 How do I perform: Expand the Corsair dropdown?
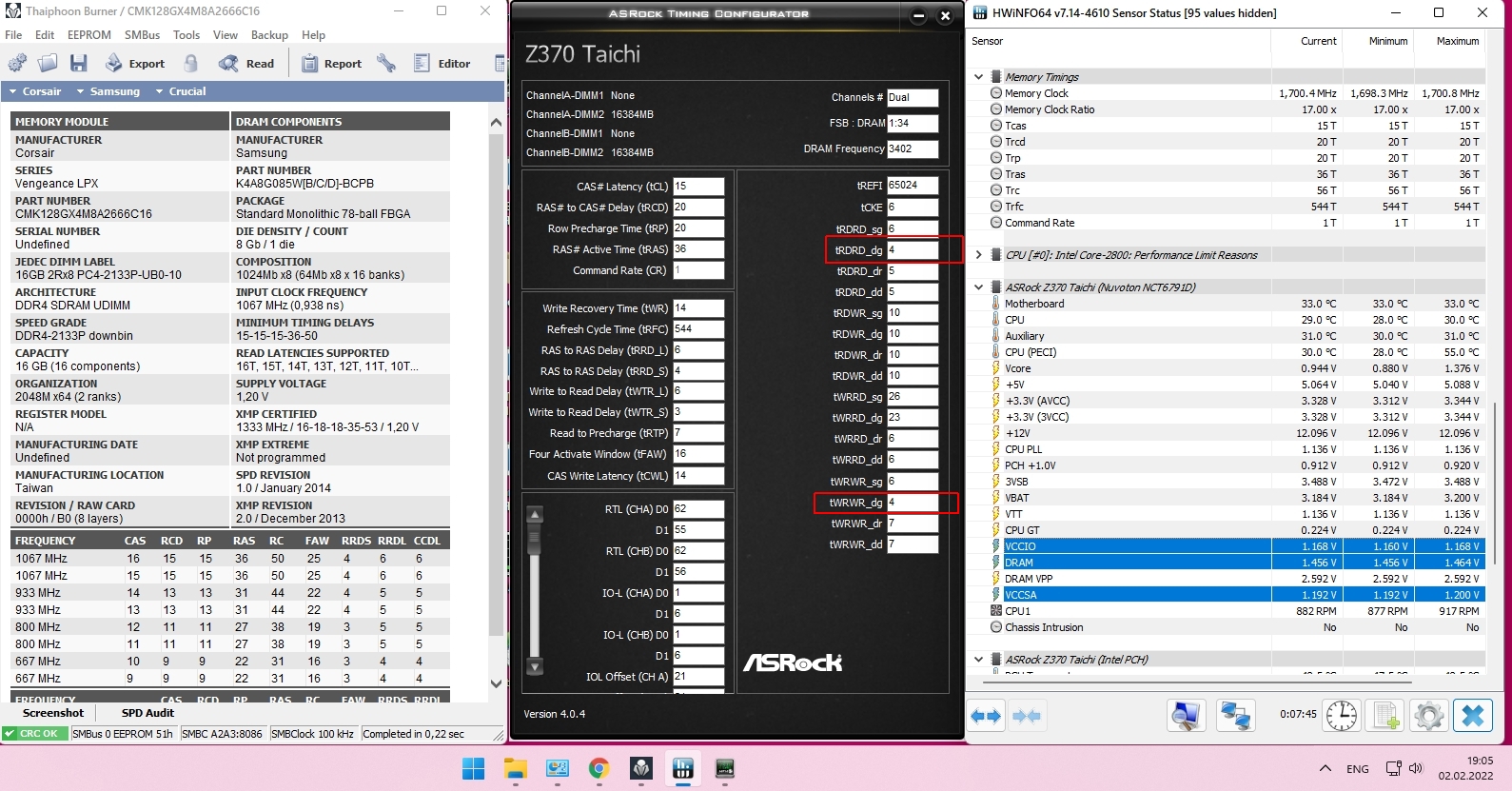pyautogui.click(x=35, y=91)
